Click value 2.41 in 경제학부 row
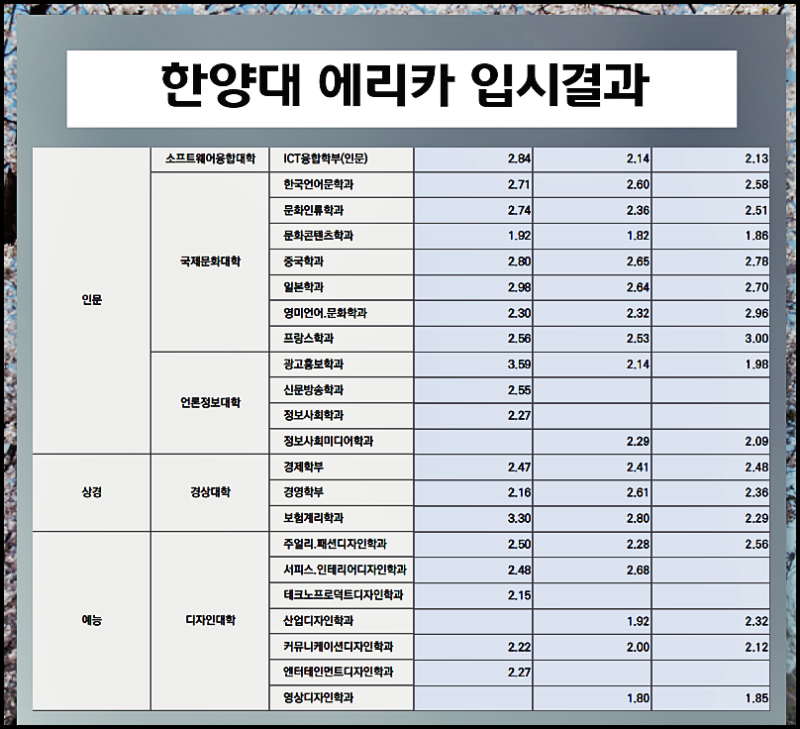Image resolution: width=800 pixels, height=729 pixels. pos(638,467)
